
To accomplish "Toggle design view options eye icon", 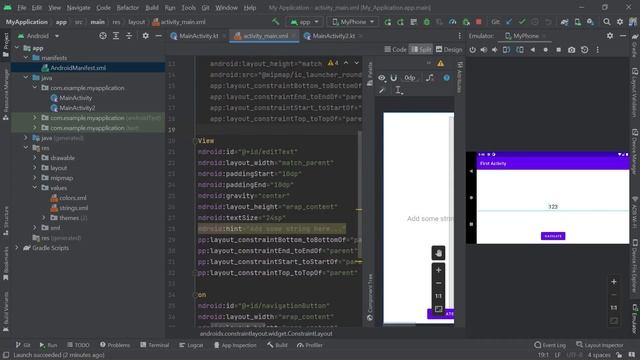I will point(382,78).
